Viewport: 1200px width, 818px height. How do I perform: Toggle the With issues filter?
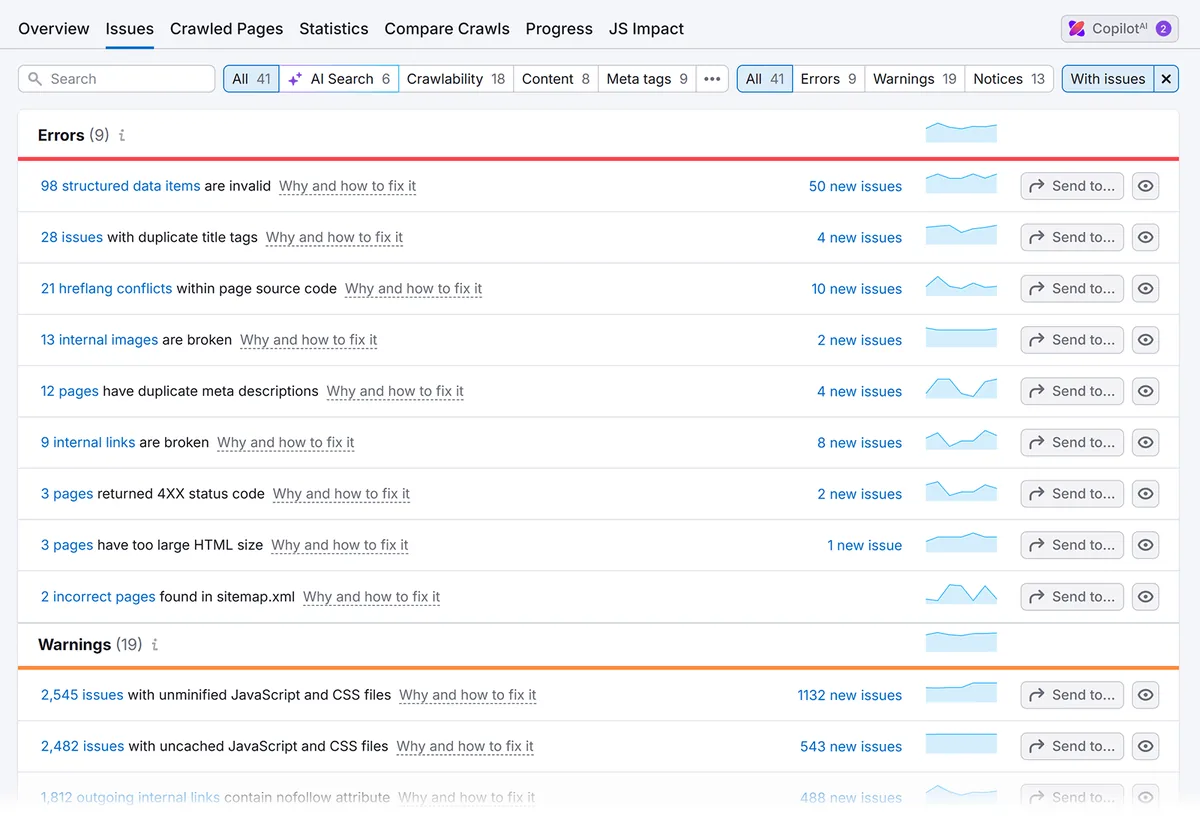[x=1108, y=79]
